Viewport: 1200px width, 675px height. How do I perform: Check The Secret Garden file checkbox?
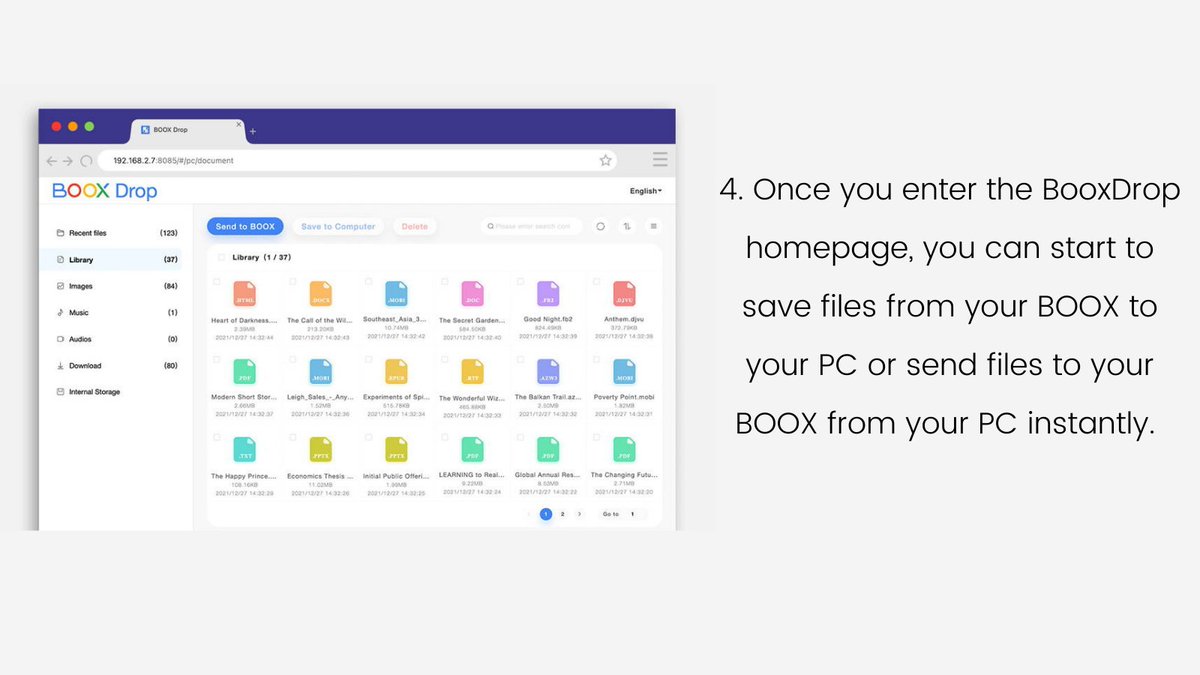click(x=445, y=282)
